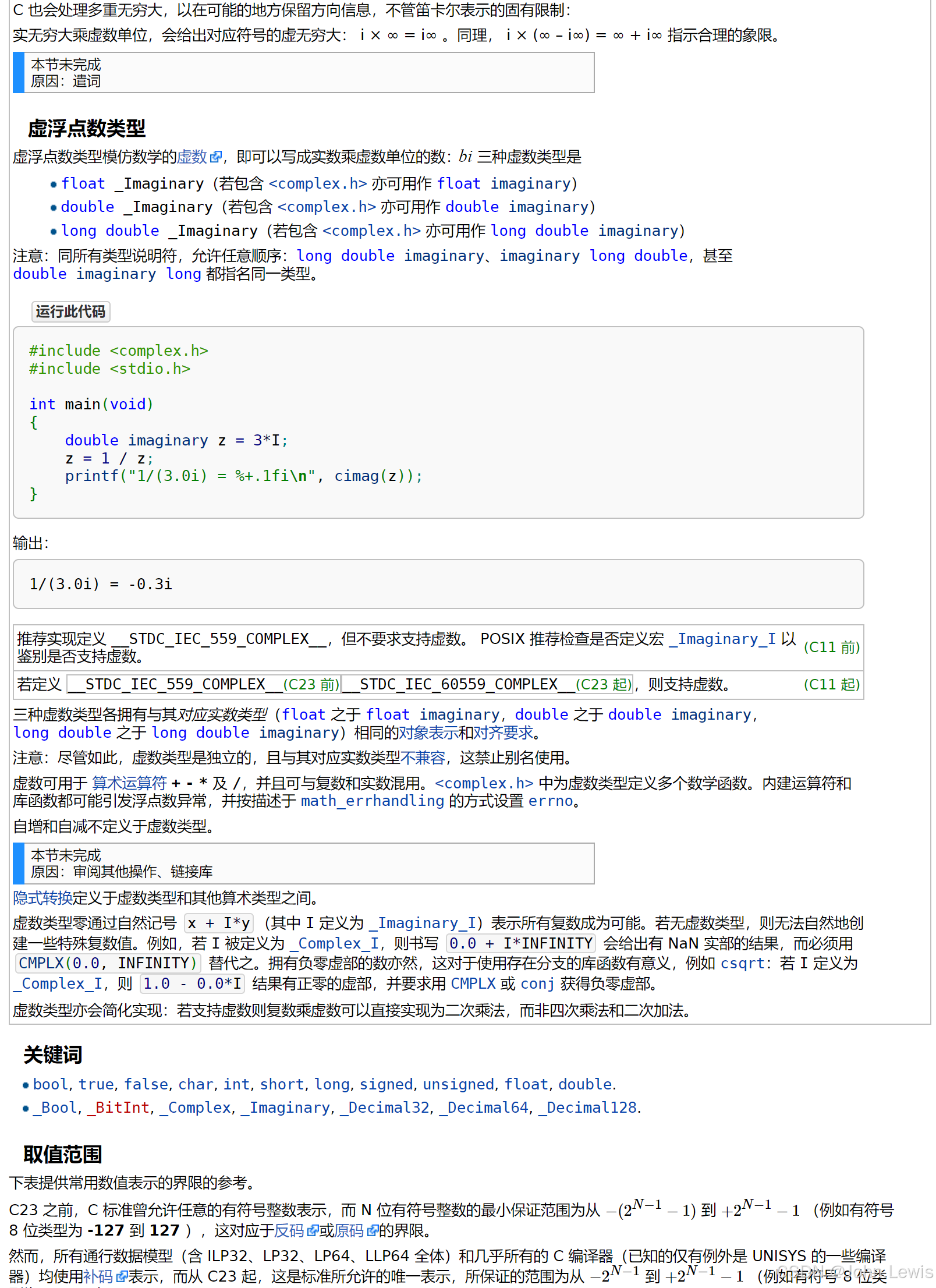Open the _Decimal64 keyword link
The image size is (936, 1288).
pyautogui.click(x=484, y=1107)
